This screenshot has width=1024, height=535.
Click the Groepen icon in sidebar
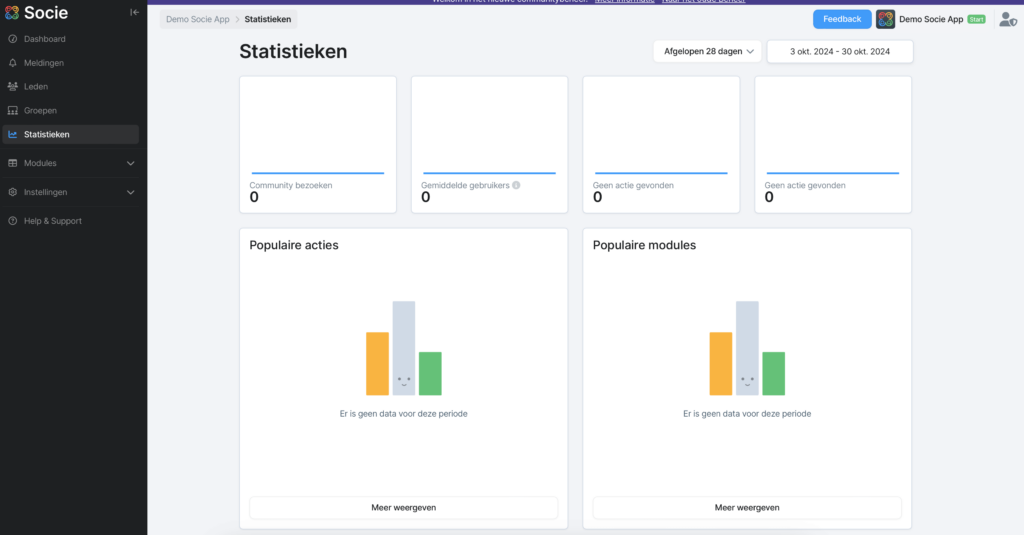click(x=13, y=111)
